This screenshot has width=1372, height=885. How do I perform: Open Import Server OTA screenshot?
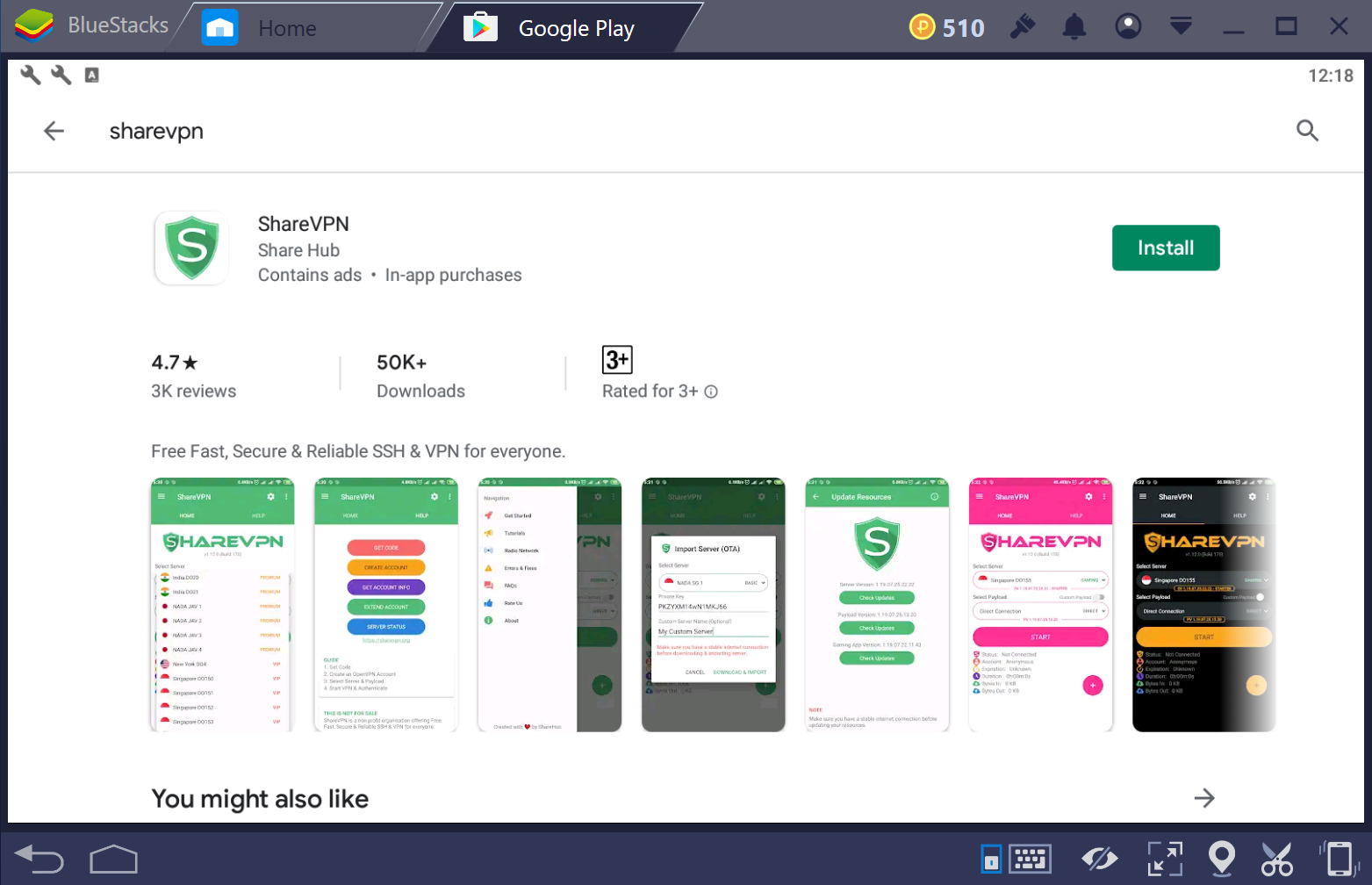tap(714, 605)
